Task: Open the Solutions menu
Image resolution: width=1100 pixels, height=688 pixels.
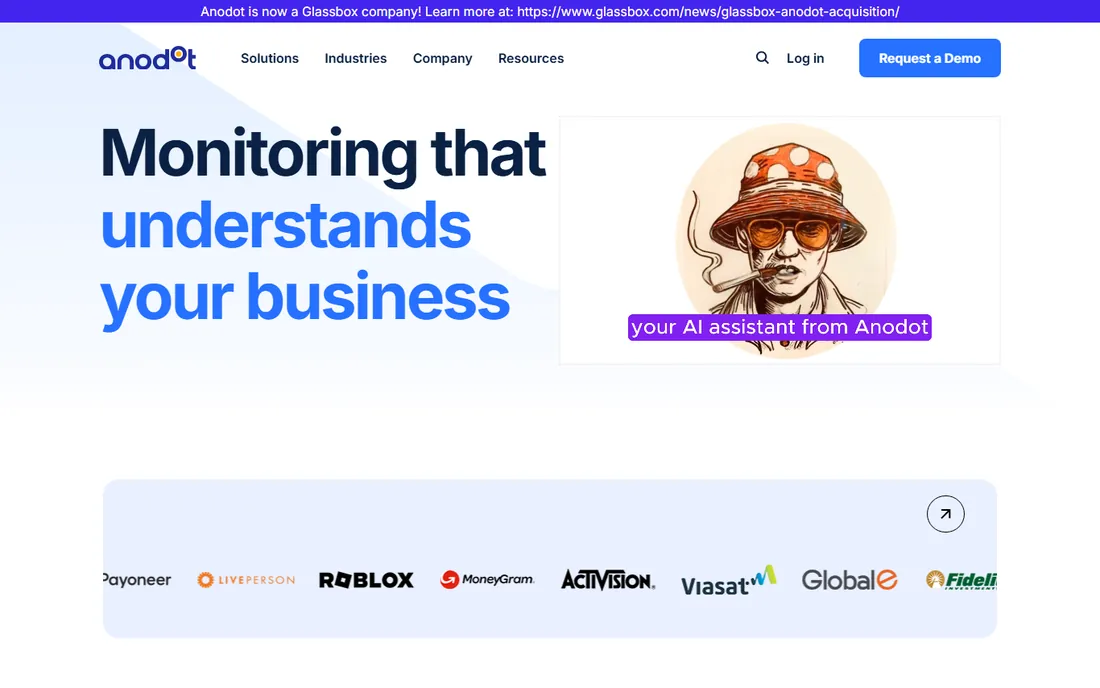Action: click(x=269, y=58)
